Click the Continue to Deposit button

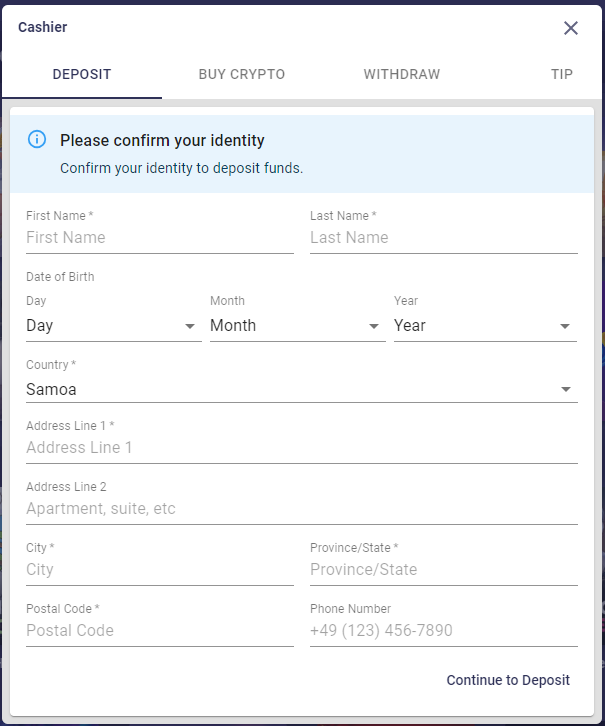click(x=508, y=680)
